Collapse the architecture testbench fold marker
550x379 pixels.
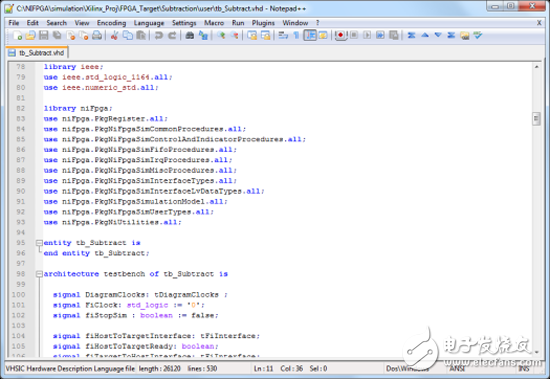[x=39, y=274]
